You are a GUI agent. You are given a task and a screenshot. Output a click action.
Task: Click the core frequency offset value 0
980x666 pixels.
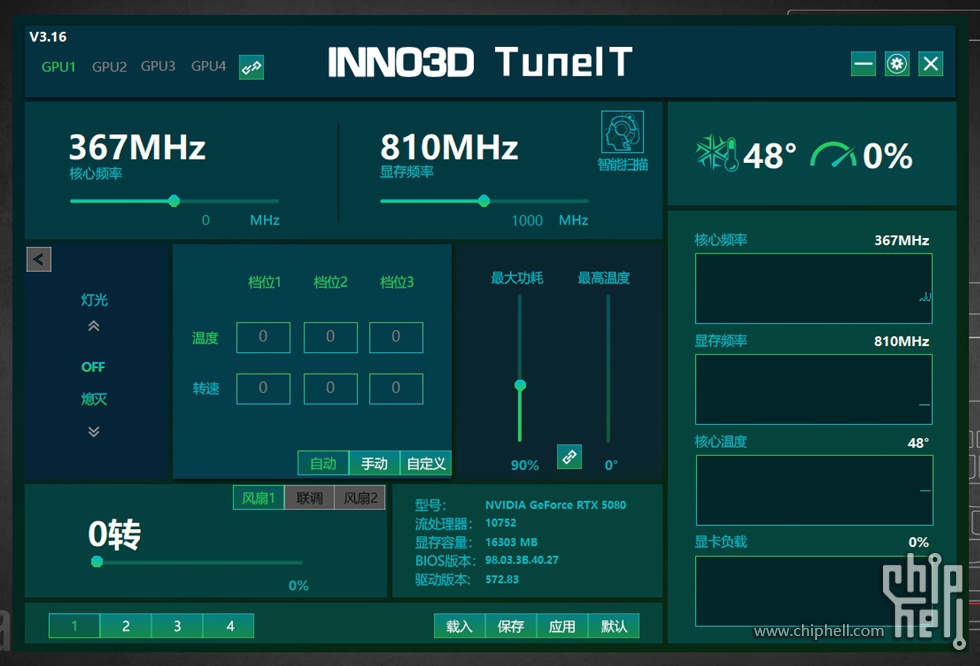[206, 220]
